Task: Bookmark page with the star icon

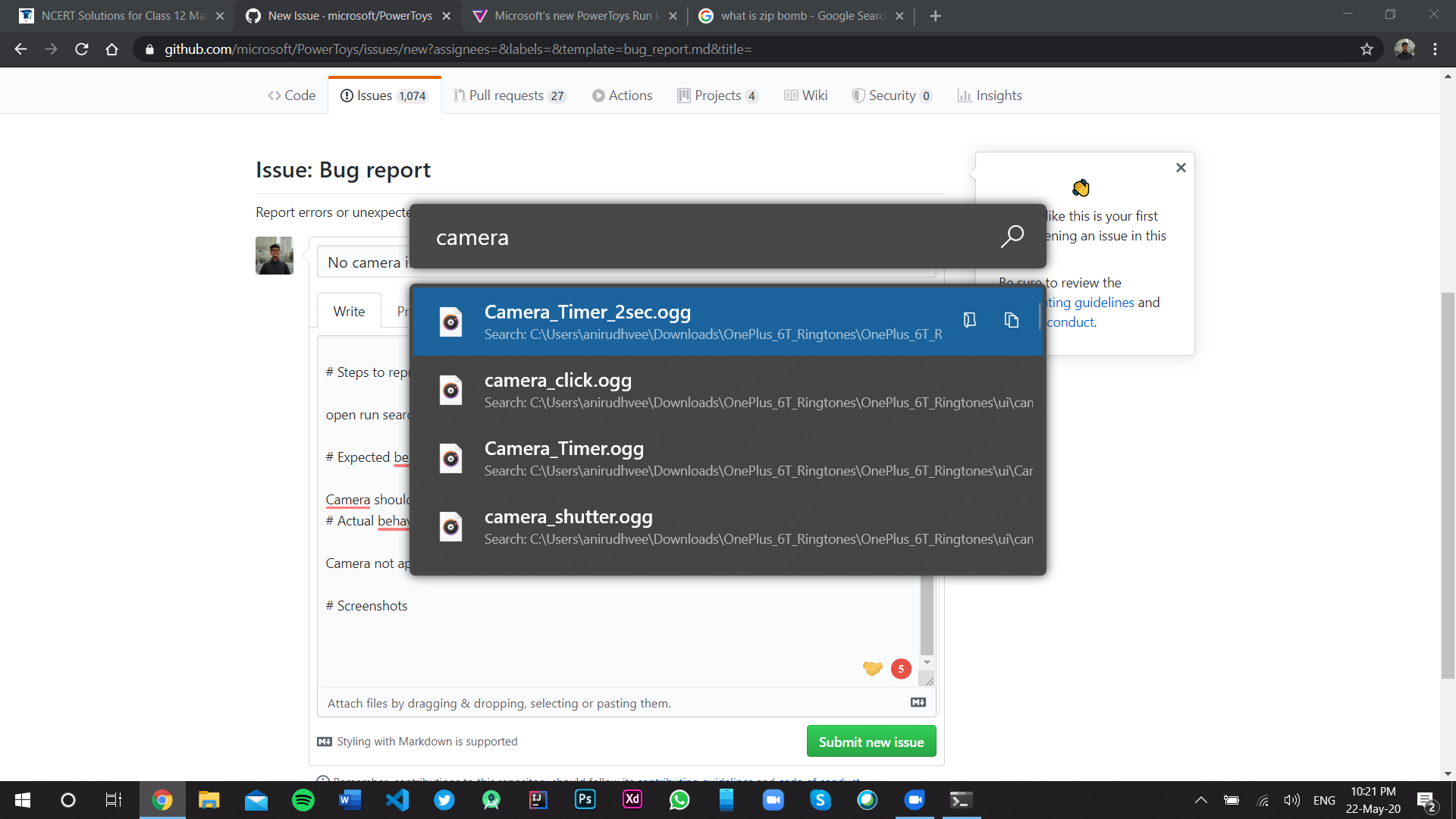Action: (1367, 49)
